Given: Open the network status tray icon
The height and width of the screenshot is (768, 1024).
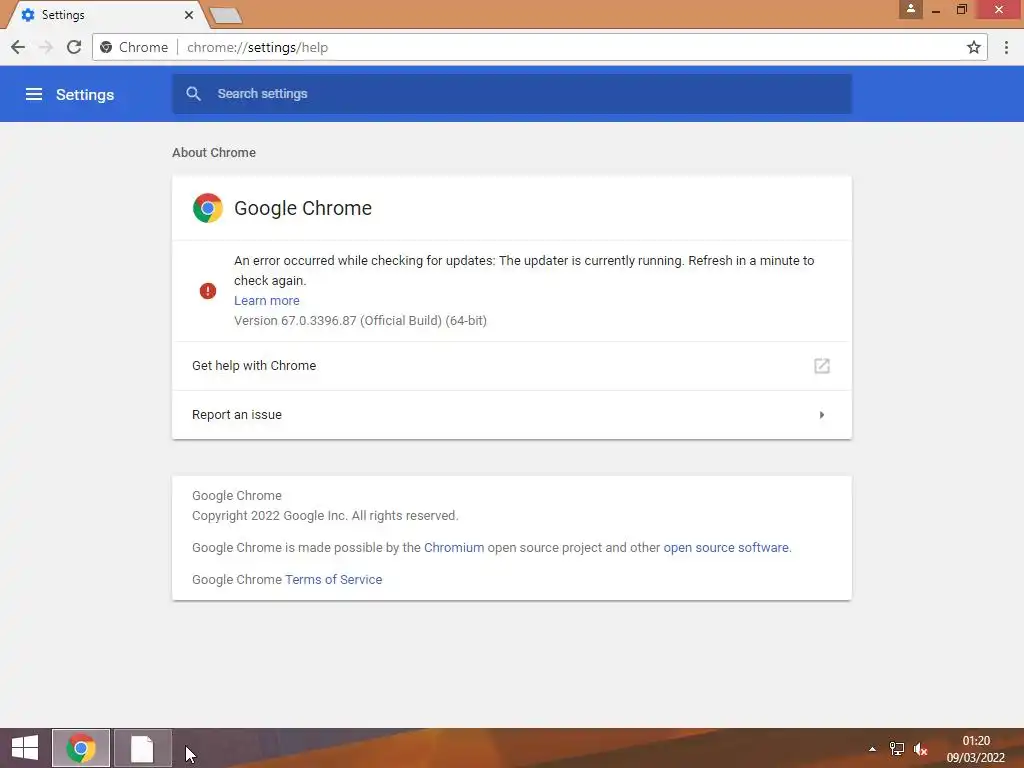Looking at the screenshot, I should click(897, 749).
